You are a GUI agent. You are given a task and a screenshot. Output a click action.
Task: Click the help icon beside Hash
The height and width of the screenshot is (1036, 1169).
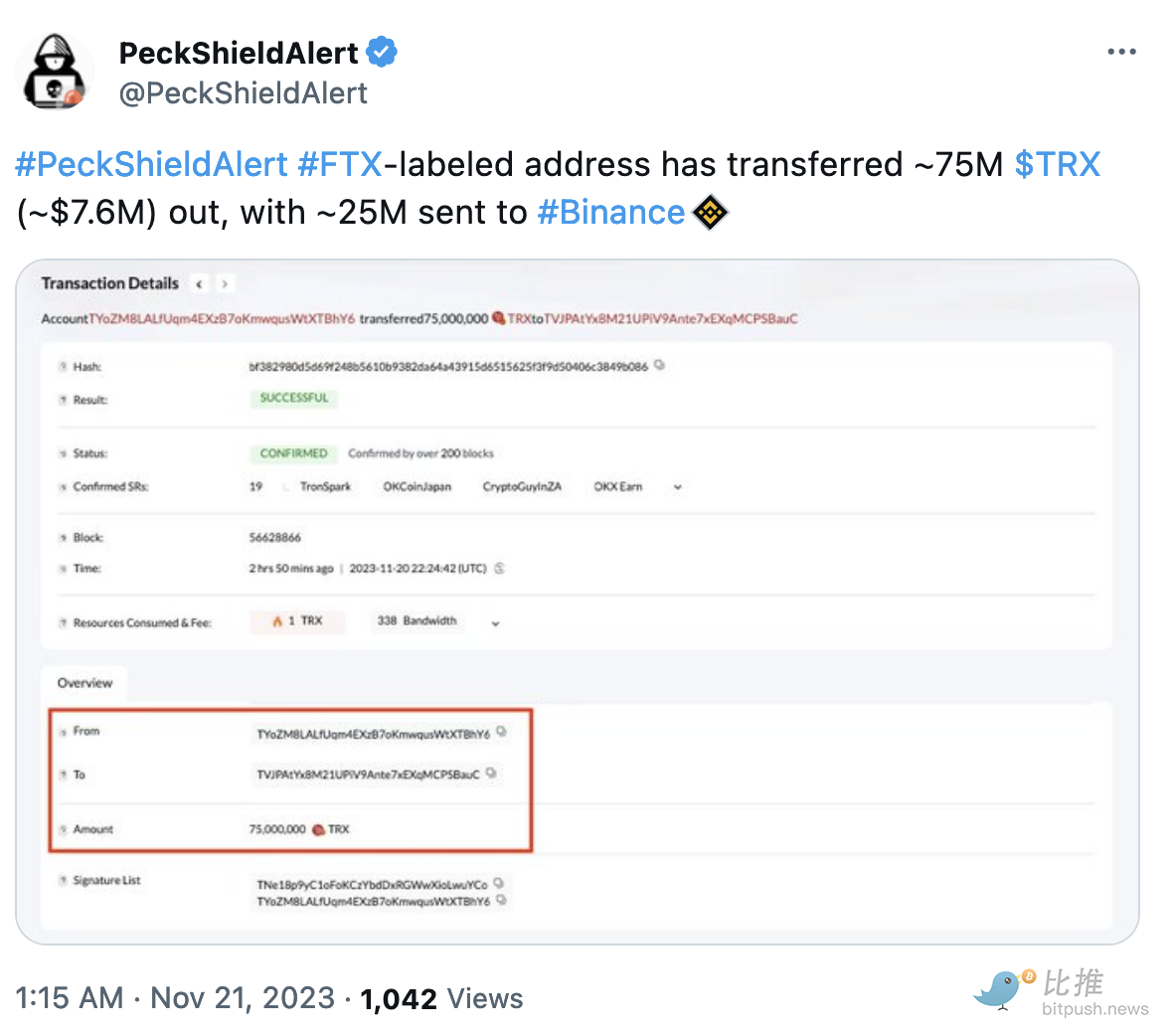(x=63, y=367)
